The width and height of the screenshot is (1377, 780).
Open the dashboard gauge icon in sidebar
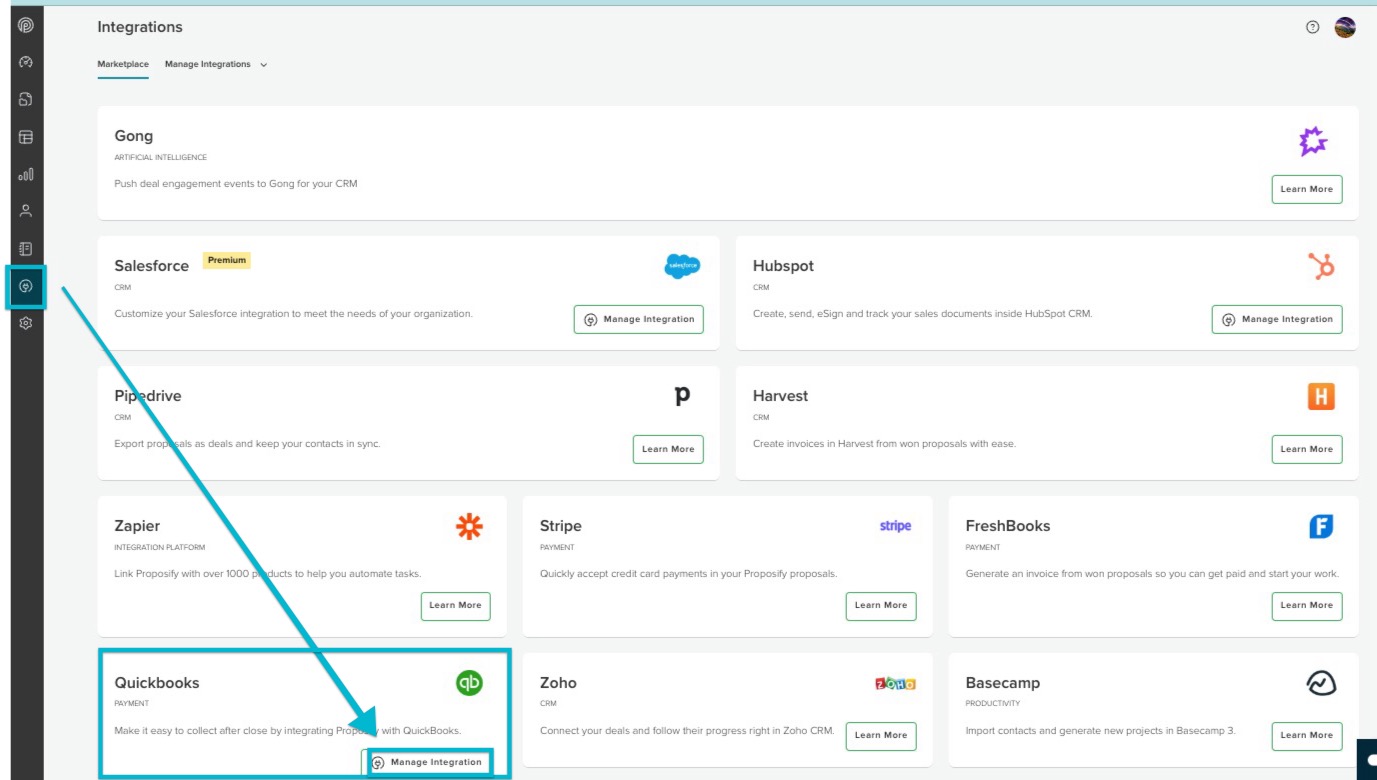[26, 62]
